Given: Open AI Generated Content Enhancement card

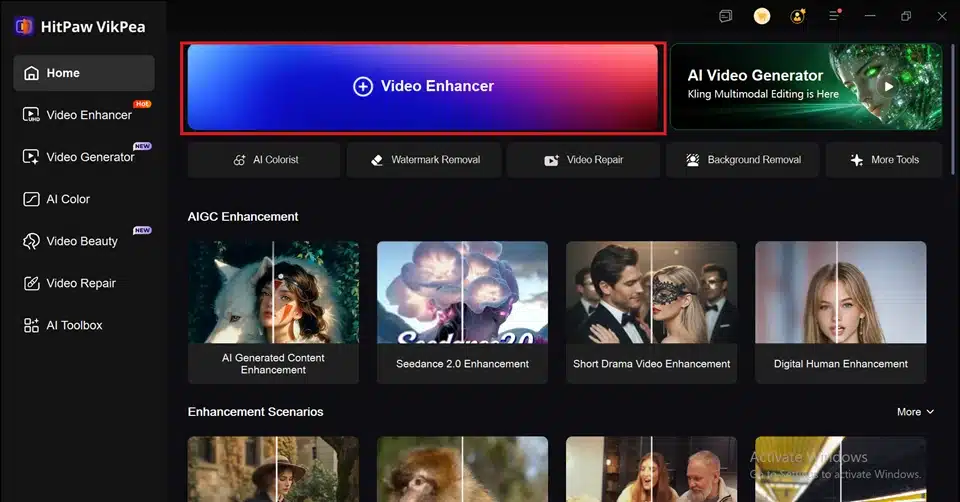Looking at the screenshot, I should 273,312.
